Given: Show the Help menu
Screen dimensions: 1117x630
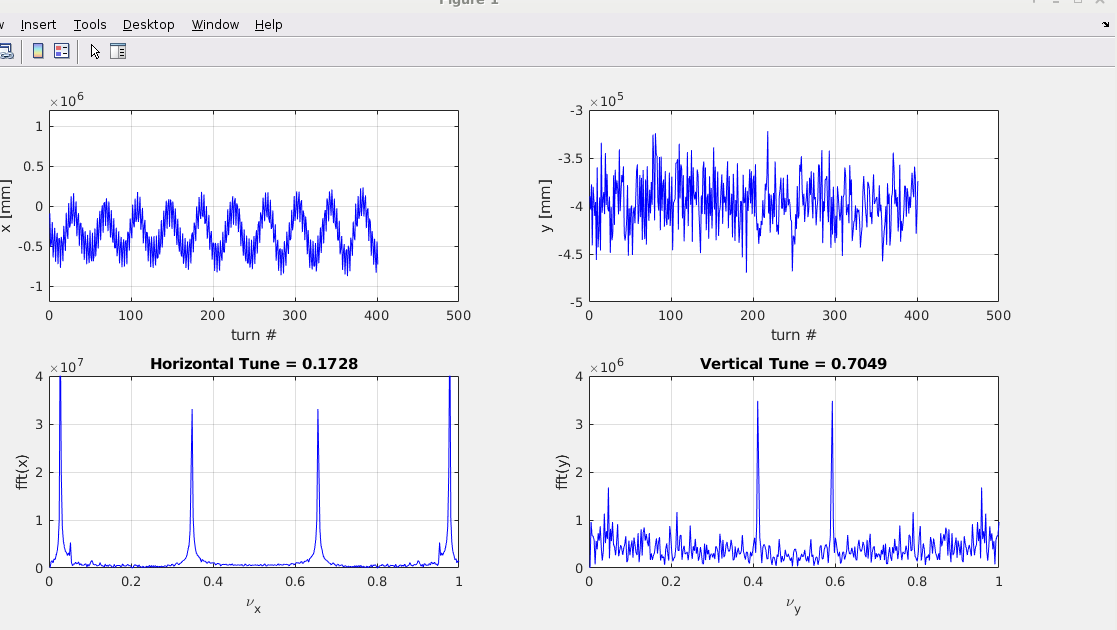Looking at the screenshot, I should 268,24.
